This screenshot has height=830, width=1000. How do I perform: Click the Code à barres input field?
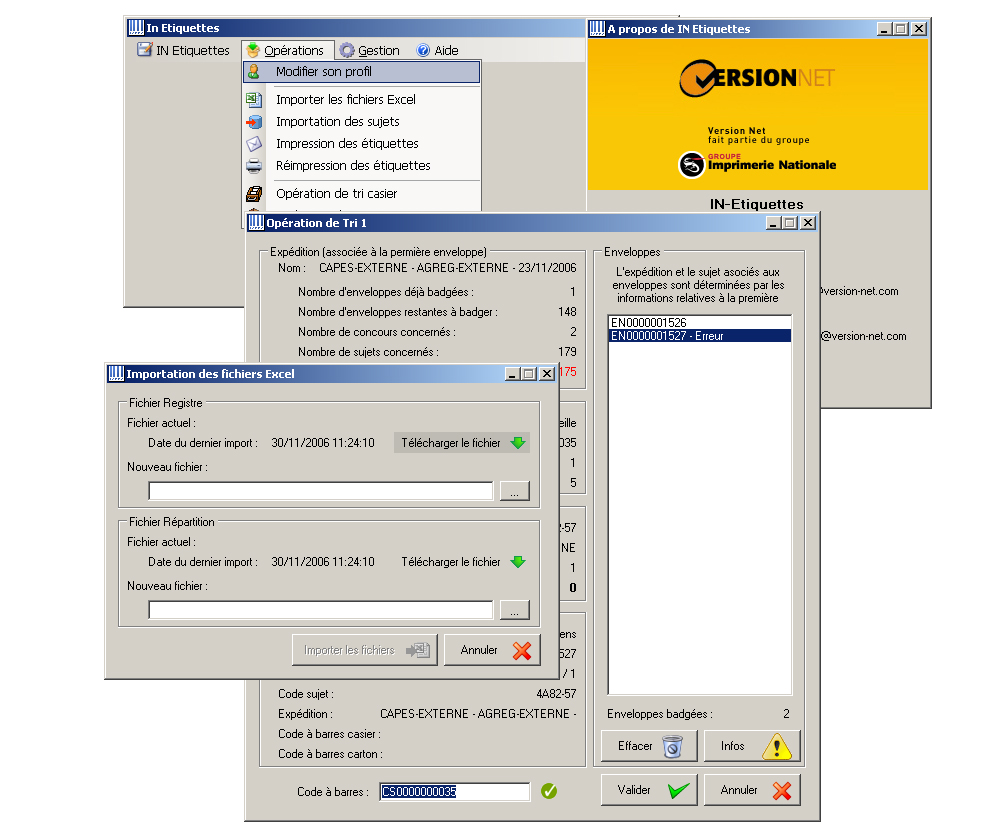454,792
